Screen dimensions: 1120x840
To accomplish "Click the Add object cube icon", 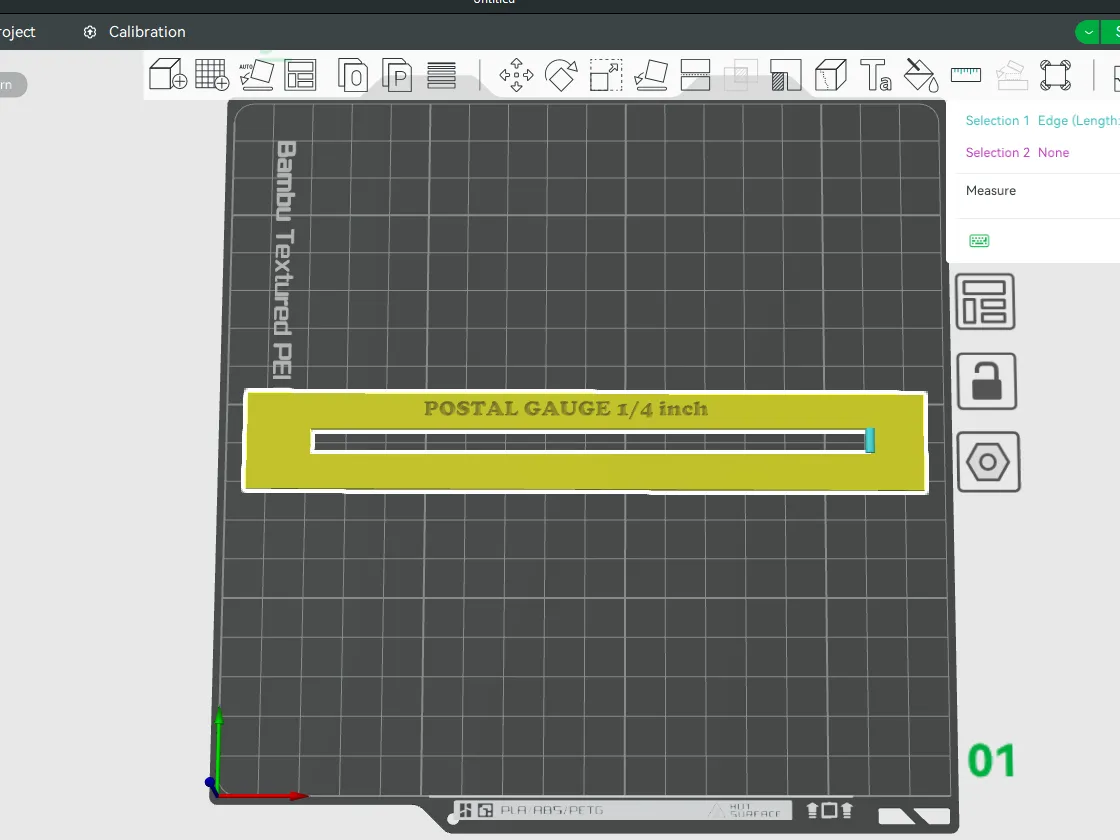I will tap(168, 74).
